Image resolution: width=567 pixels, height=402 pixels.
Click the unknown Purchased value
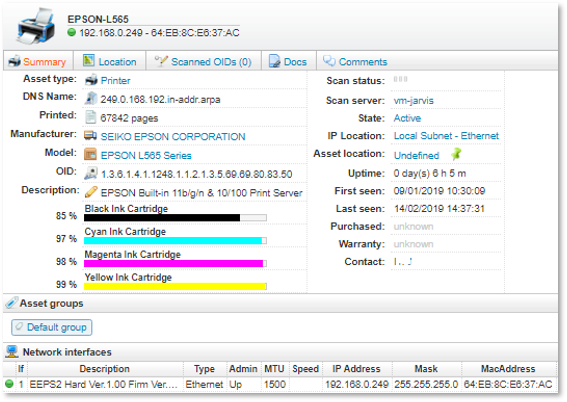pos(413,226)
